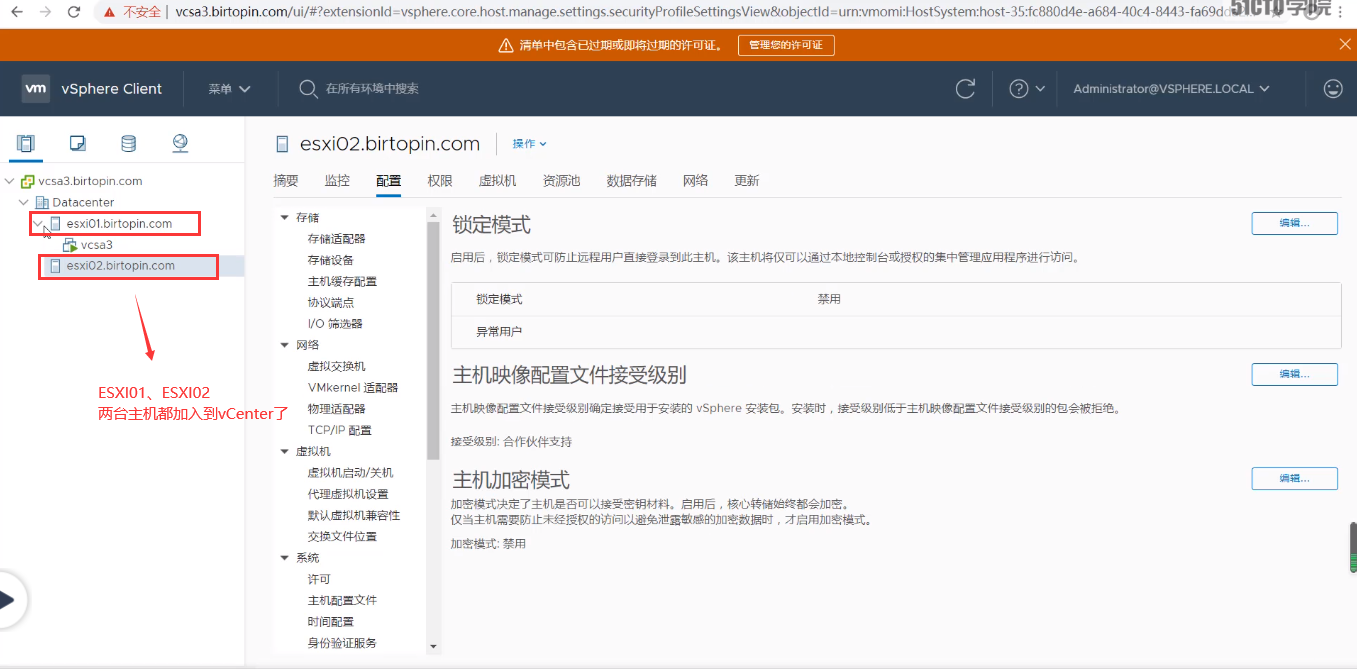Select the Networking inventory icon
Viewport: 1357px width, 671px height.
tap(180, 143)
